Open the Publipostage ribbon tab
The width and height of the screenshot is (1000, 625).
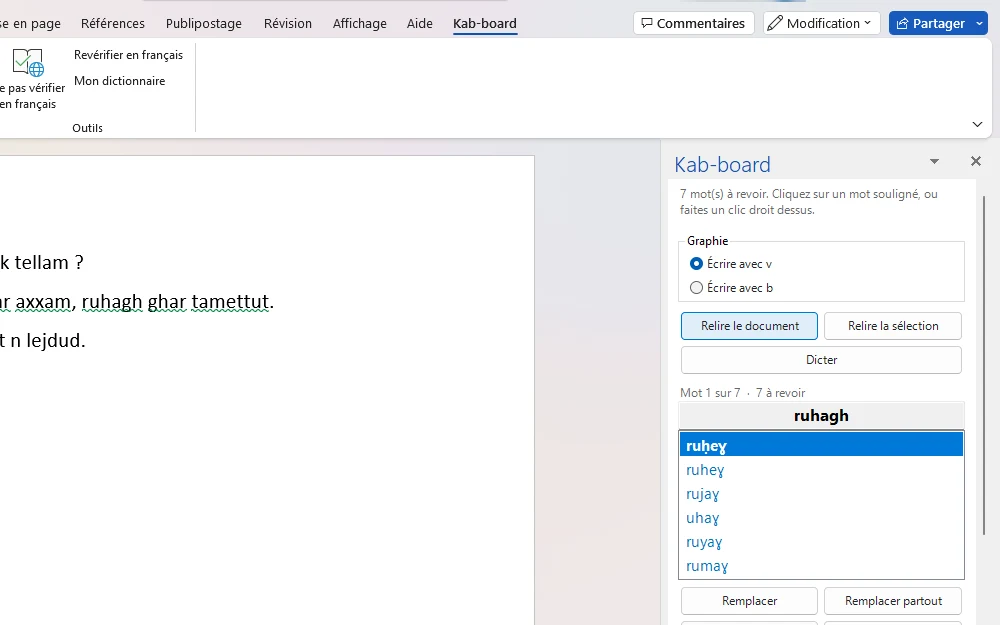203,24
